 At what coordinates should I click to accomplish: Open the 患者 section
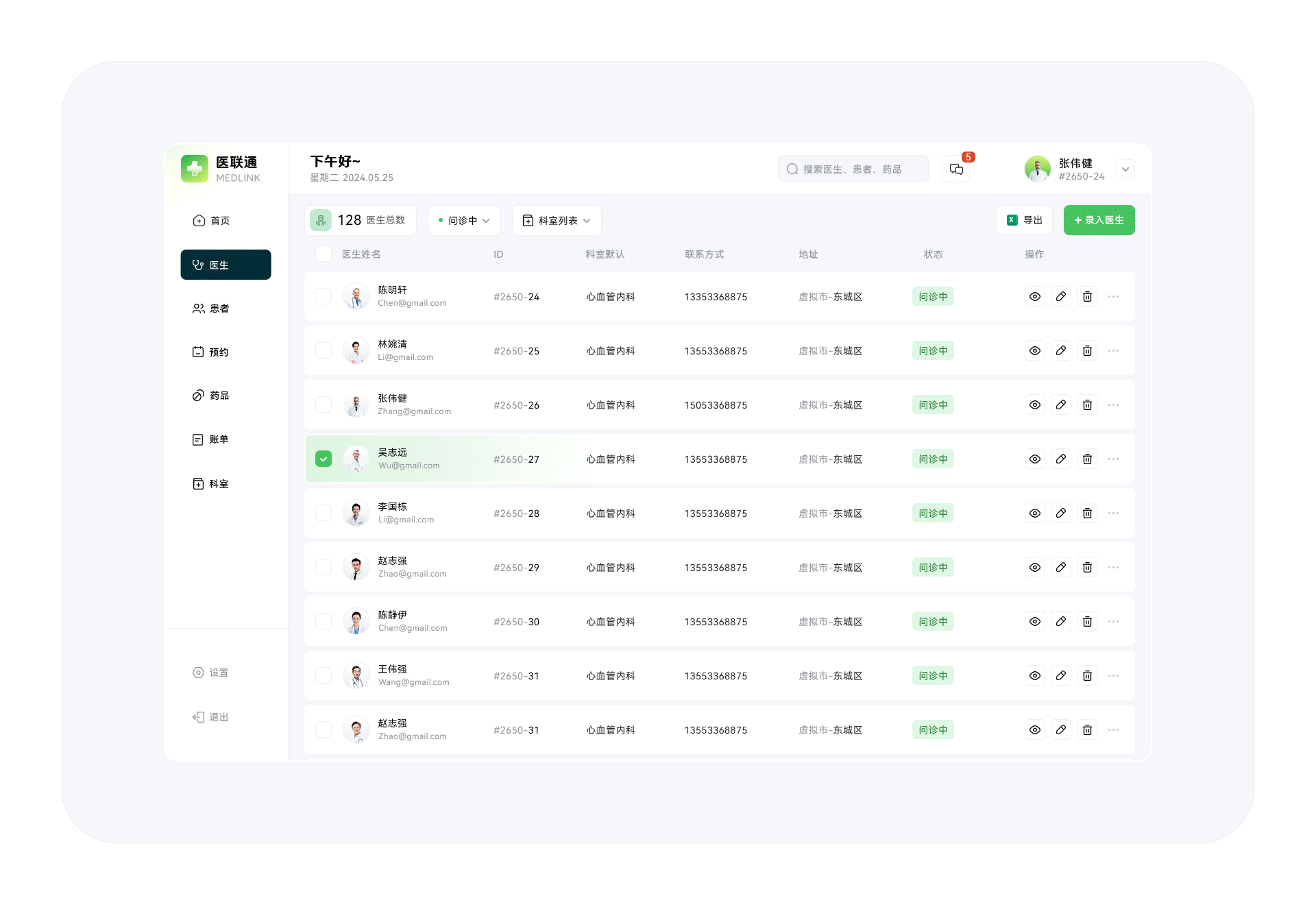tap(211, 309)
